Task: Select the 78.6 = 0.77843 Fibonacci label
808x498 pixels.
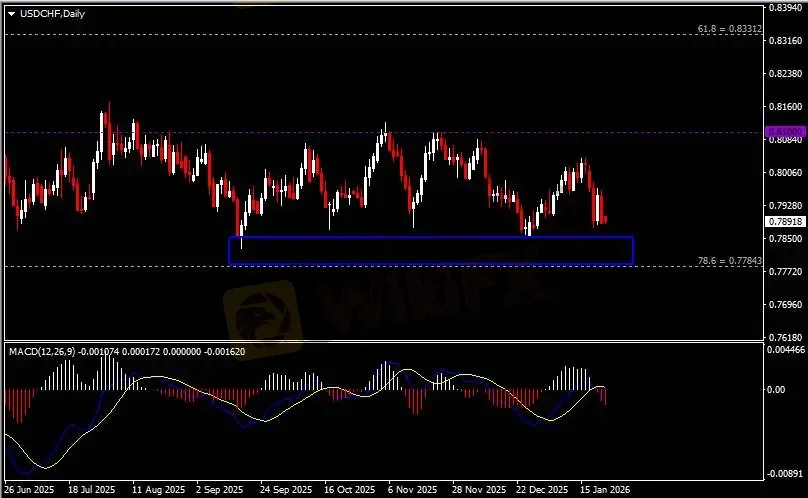Action: pyautogui.click(x=729, y=260)
